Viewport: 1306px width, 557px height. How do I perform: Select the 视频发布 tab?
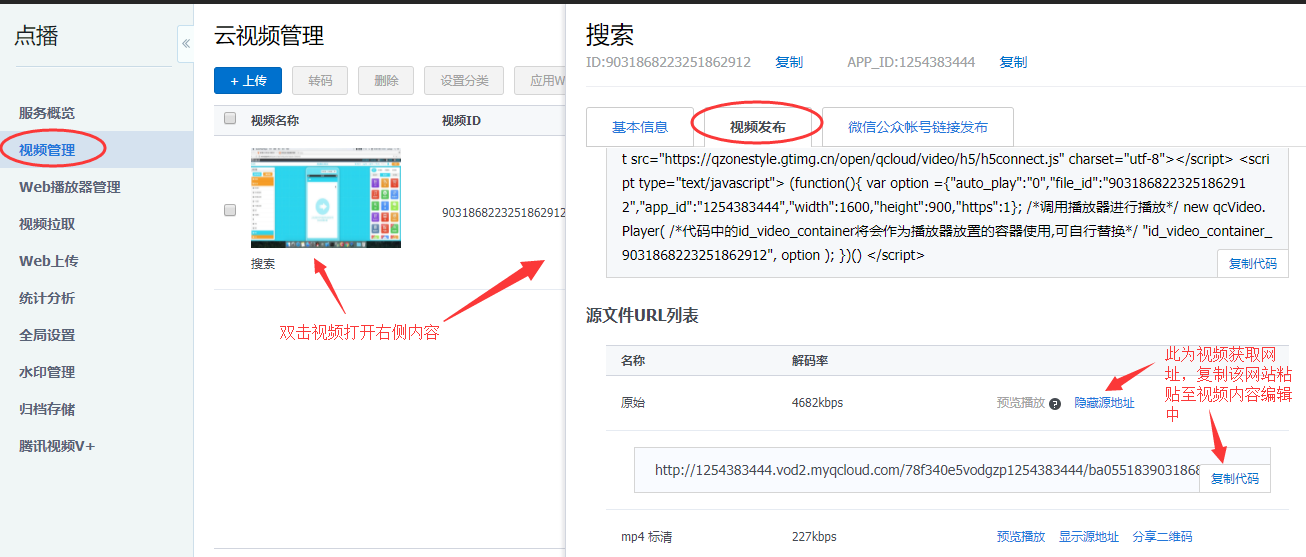point(757,127)
